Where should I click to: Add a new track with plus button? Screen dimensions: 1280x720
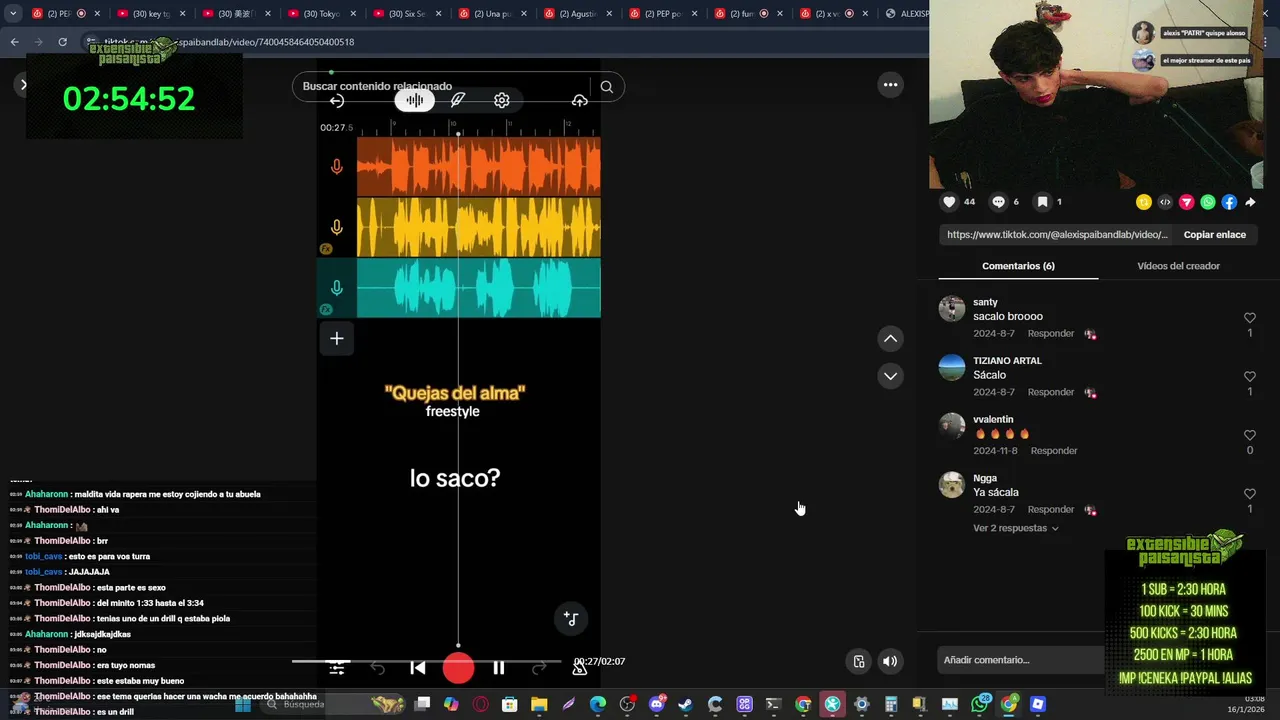click(x=337, y=339)
